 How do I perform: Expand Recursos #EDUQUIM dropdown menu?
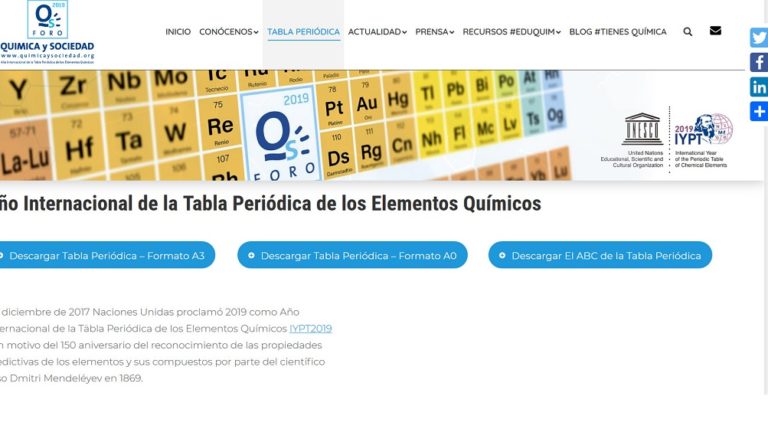[511, 32]
